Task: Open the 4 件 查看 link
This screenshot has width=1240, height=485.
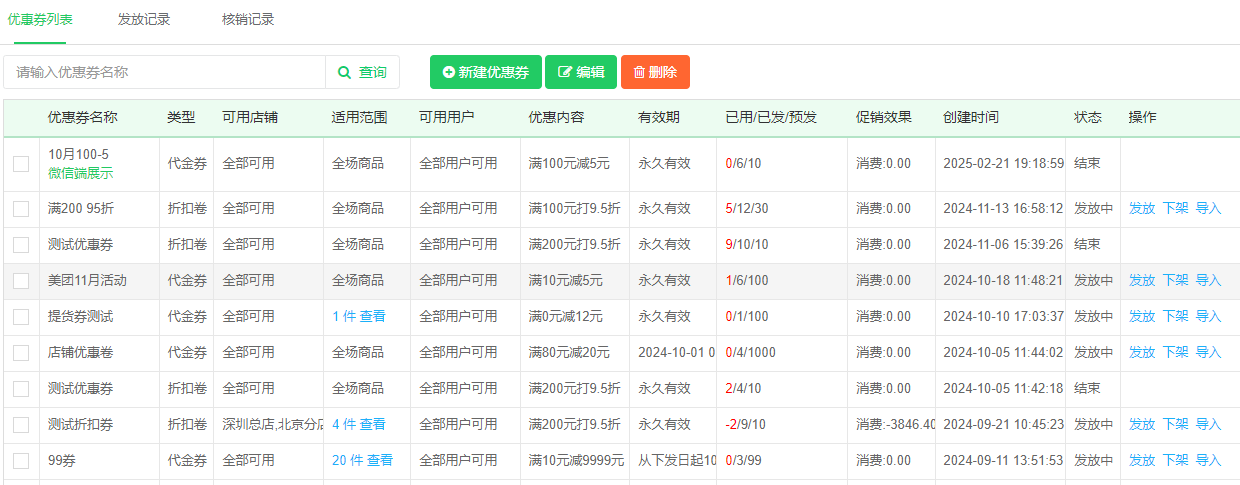Action: (359, 425)
